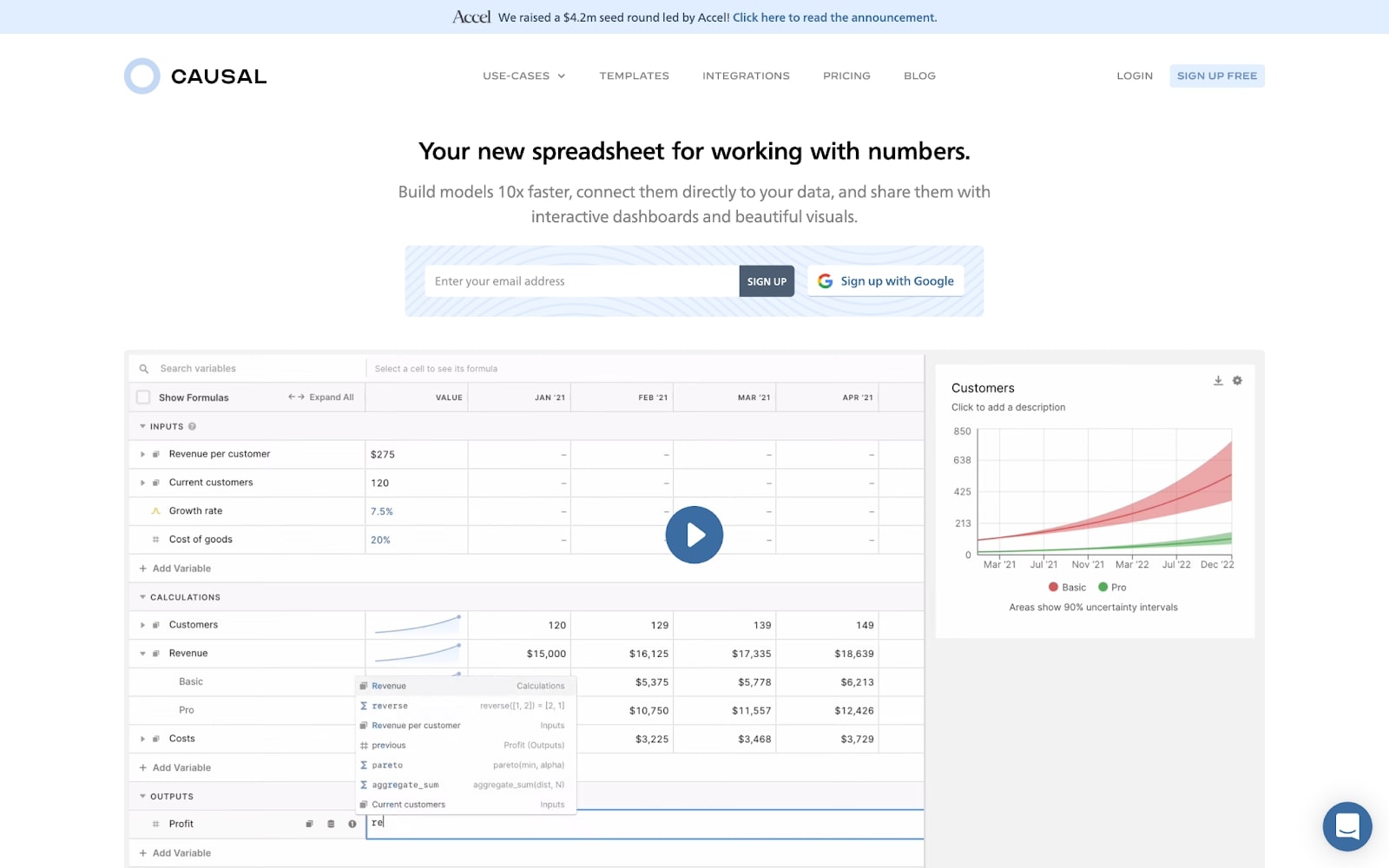Viewport: 1389px width, 868px height.
Task: Open the Integrations page
Action: (747, 76)
